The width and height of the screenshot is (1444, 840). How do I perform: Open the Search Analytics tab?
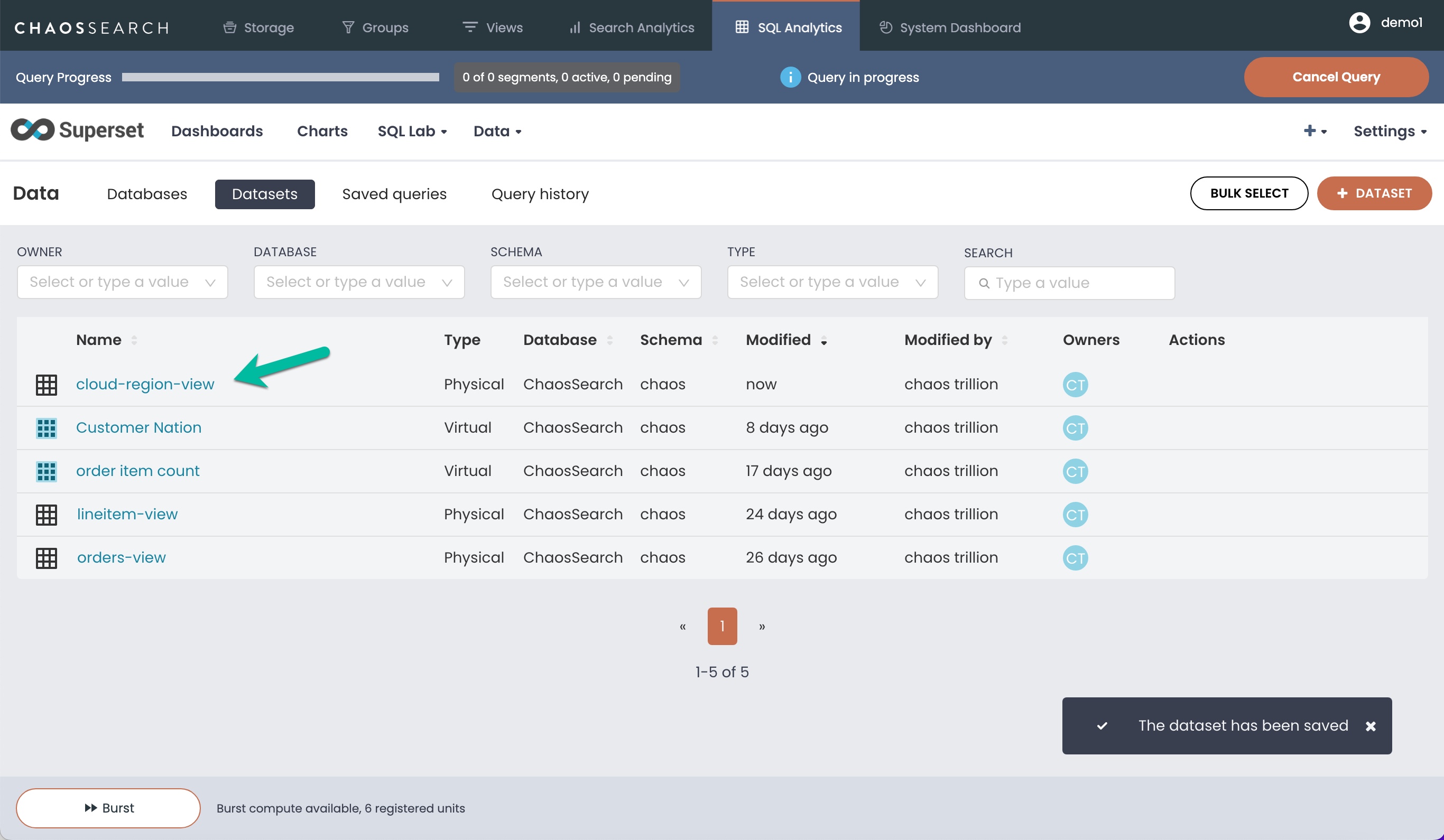(631, 27)
